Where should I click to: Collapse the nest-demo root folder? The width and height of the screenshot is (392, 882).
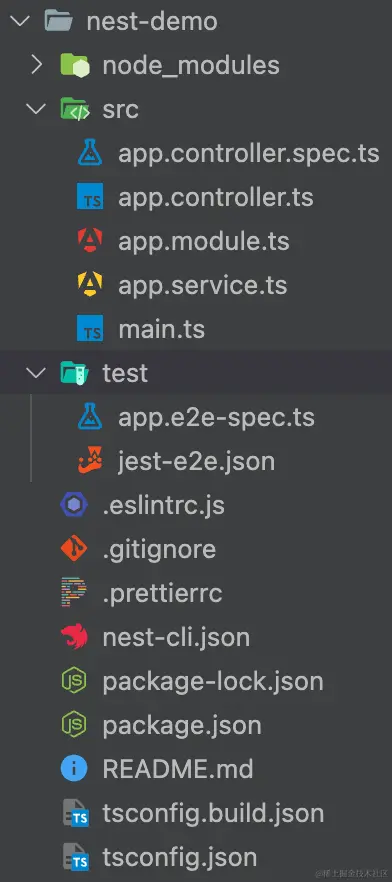point(20,21)
